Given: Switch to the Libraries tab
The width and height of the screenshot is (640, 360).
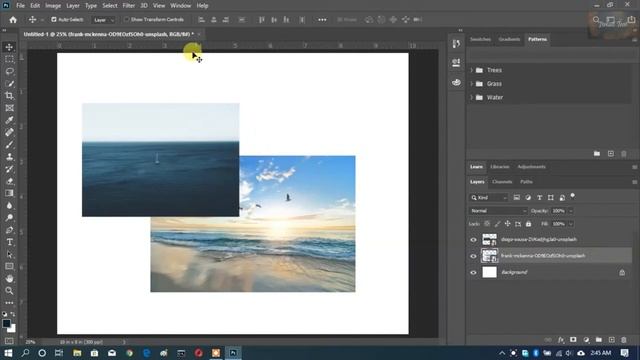Looking at the screenshot, I should pyautogui.click(x=500, y=167).
